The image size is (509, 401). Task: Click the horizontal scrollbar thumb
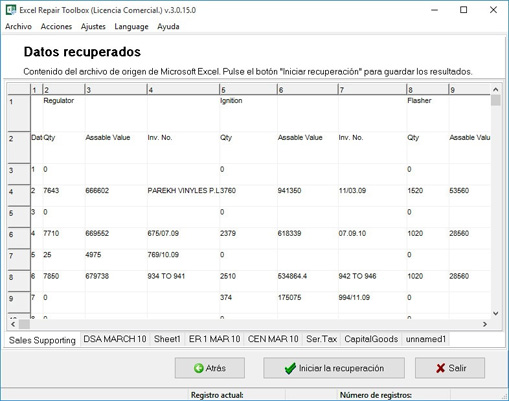(24, 324)
